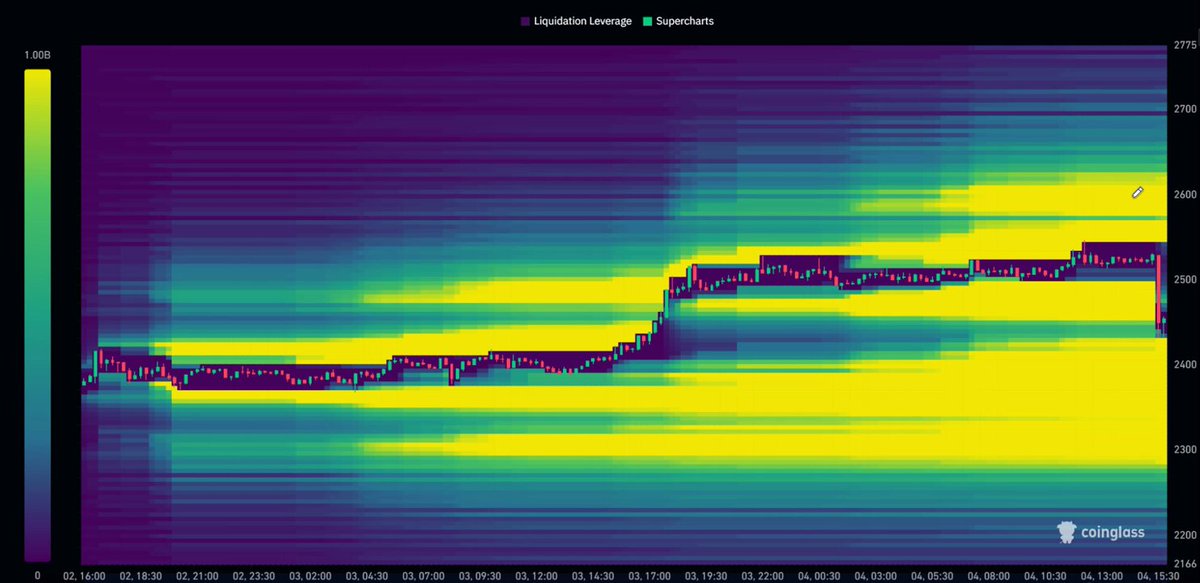This screenshot has height=583, width=1200.
Task: Click the 04, 03:00 time label
Action: [x=876, y=576]
